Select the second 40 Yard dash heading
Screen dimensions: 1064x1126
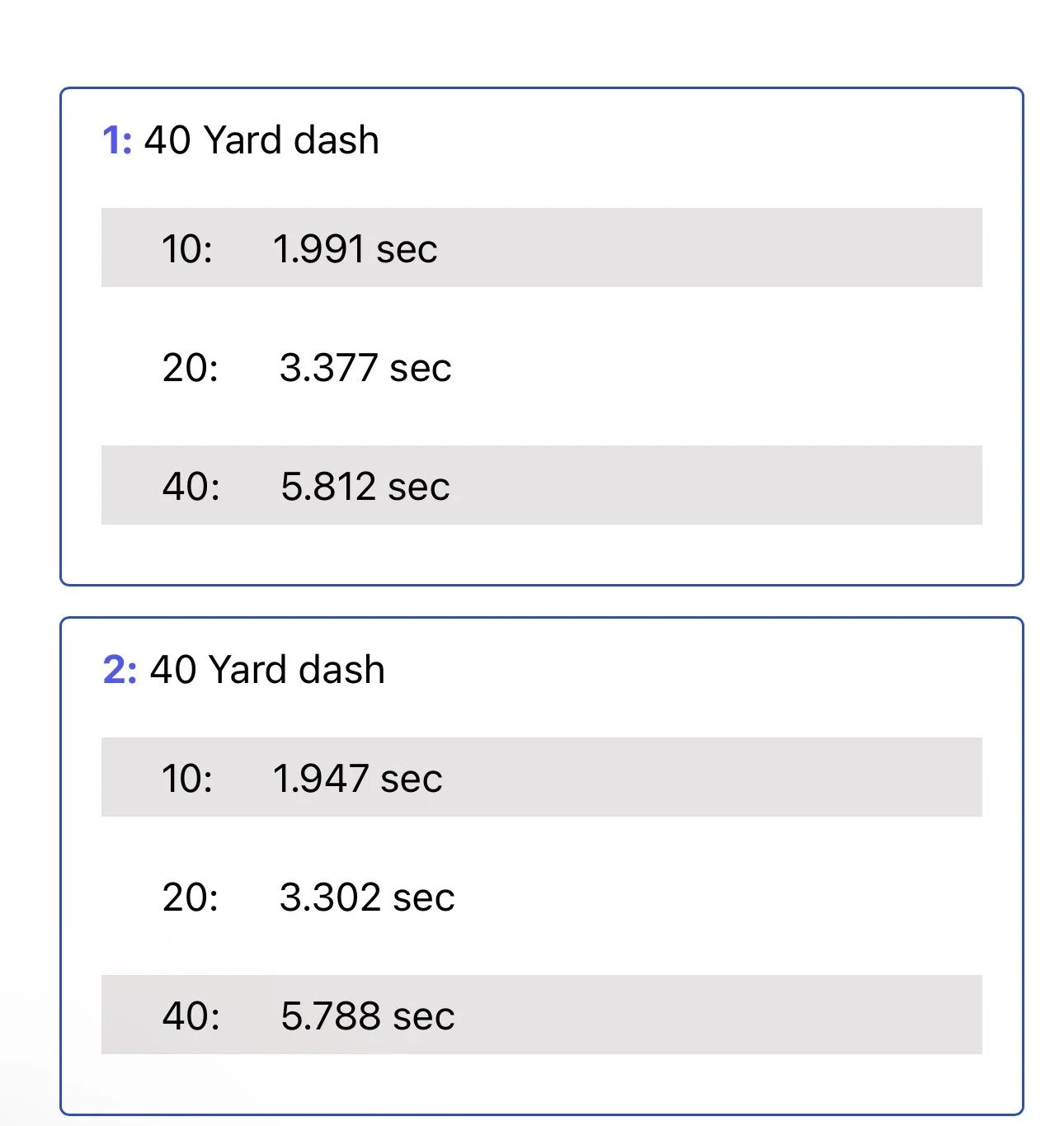pos(267,670)
